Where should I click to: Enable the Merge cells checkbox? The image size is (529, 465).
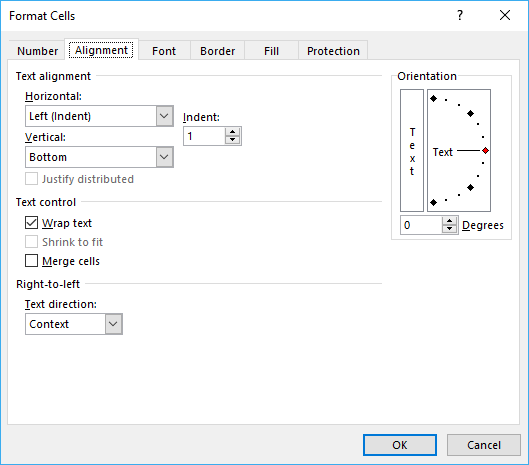(31, 261)
